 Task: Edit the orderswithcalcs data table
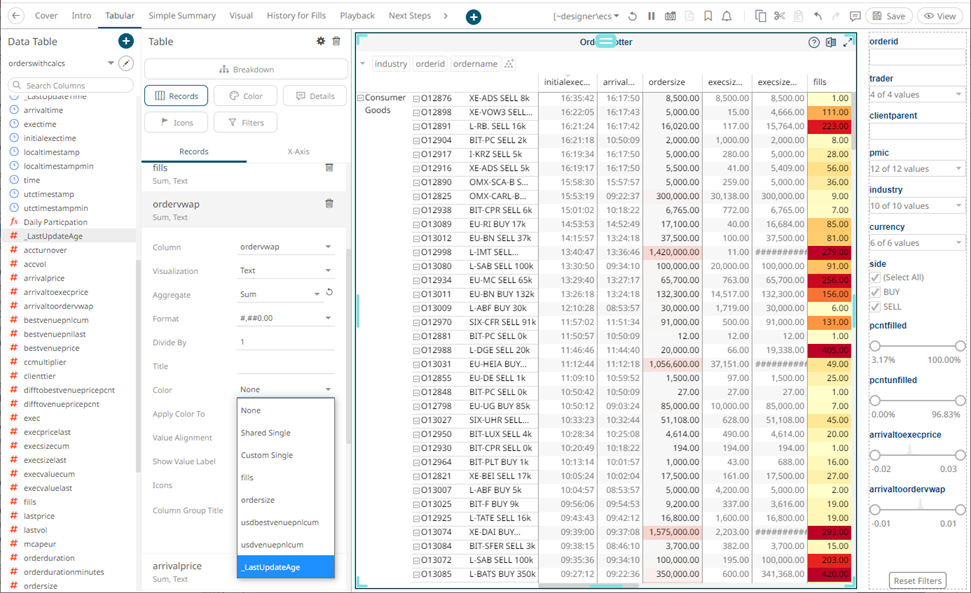(x=126, y=63)
